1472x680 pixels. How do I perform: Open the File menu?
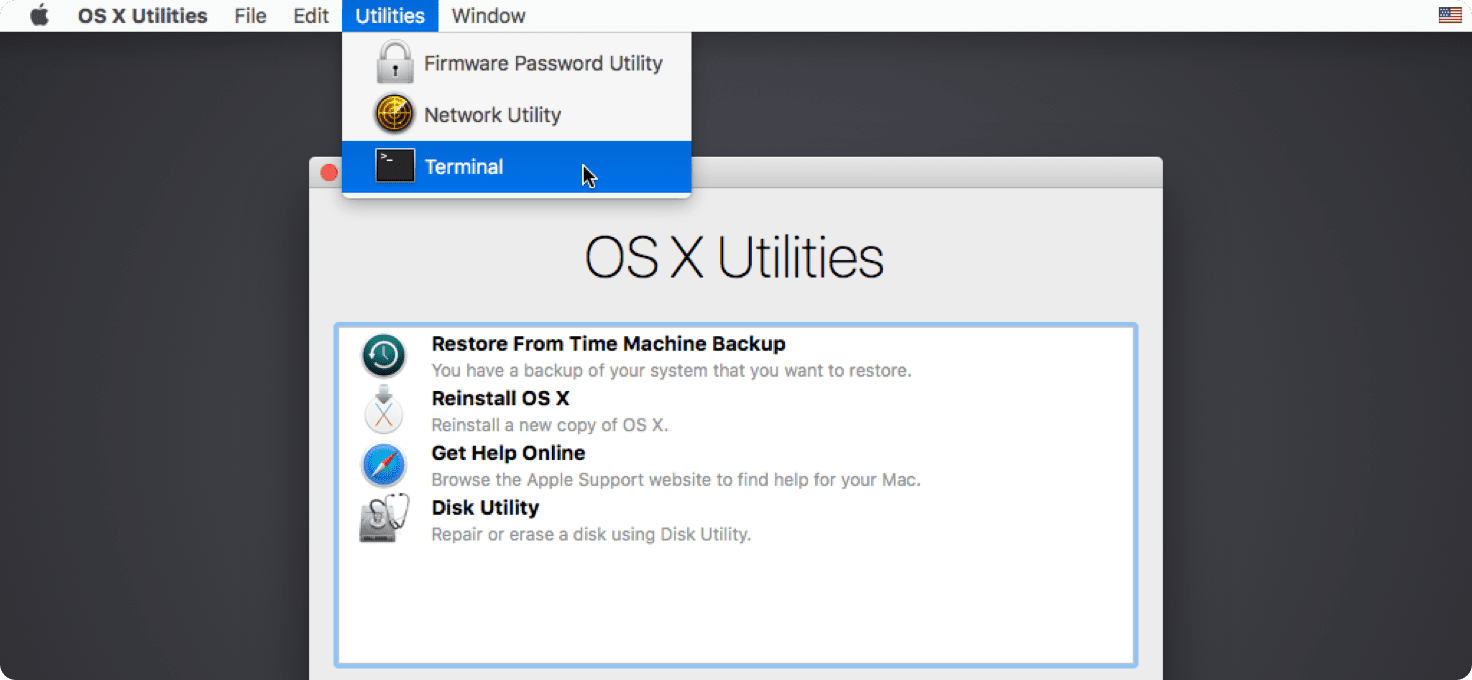click(x=250, y=15)
